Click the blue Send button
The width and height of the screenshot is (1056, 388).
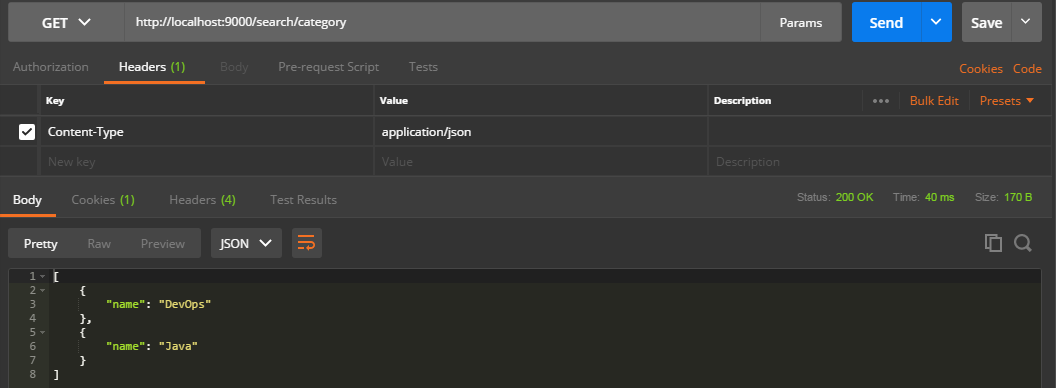coord(886,22)
